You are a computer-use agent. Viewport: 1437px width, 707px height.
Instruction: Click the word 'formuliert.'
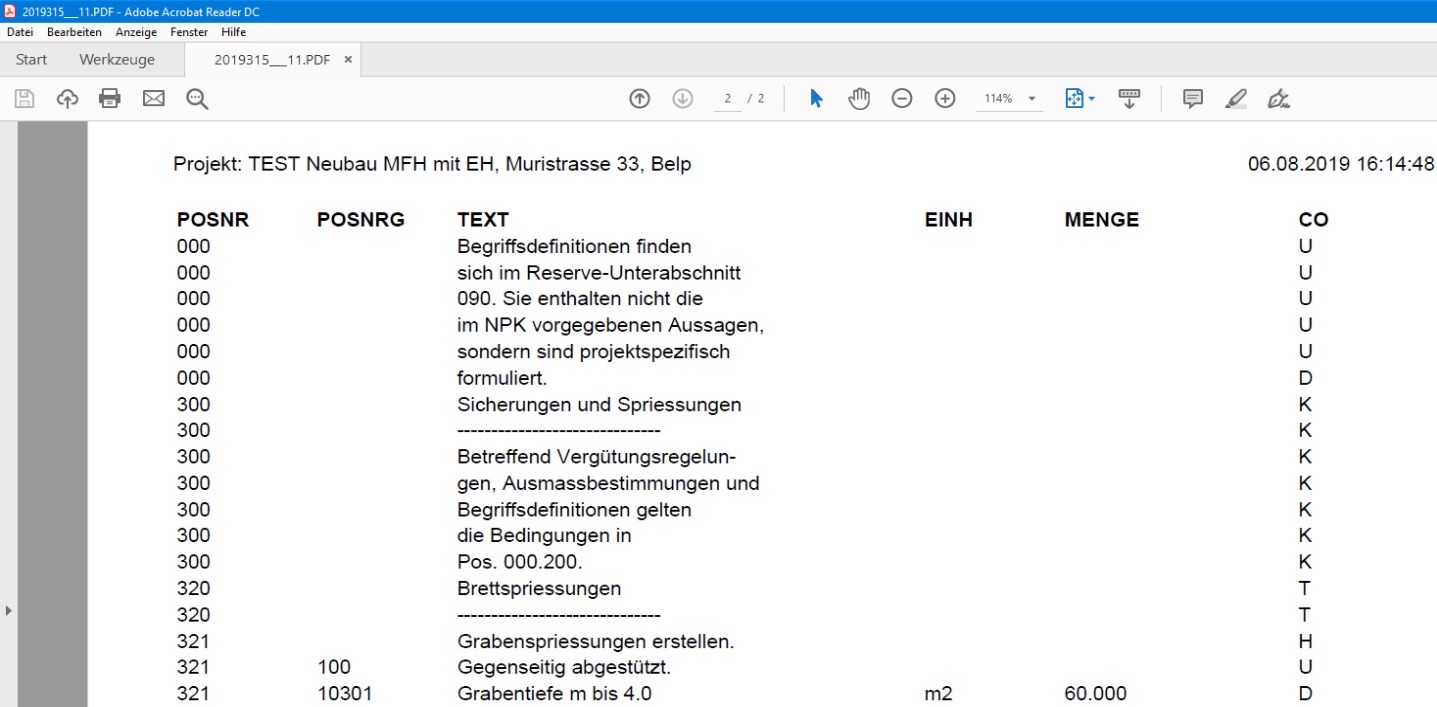[502, 378]
